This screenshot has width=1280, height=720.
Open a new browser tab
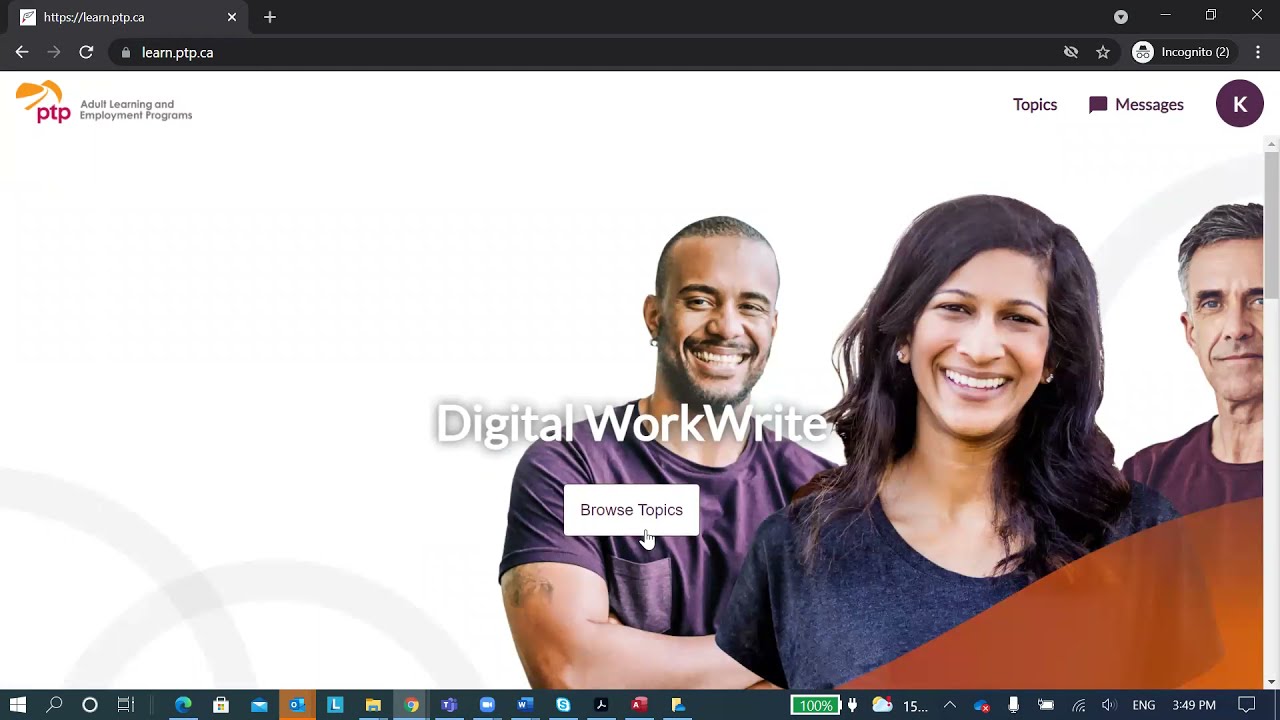269,17
